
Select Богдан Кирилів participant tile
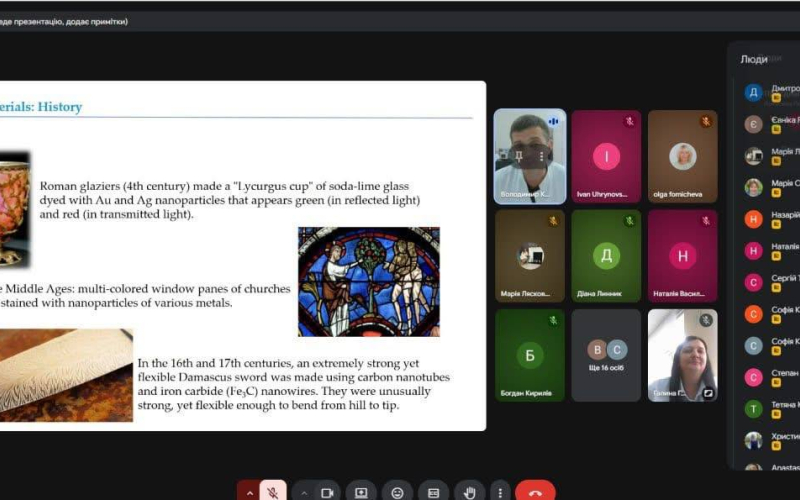(530, 355)
